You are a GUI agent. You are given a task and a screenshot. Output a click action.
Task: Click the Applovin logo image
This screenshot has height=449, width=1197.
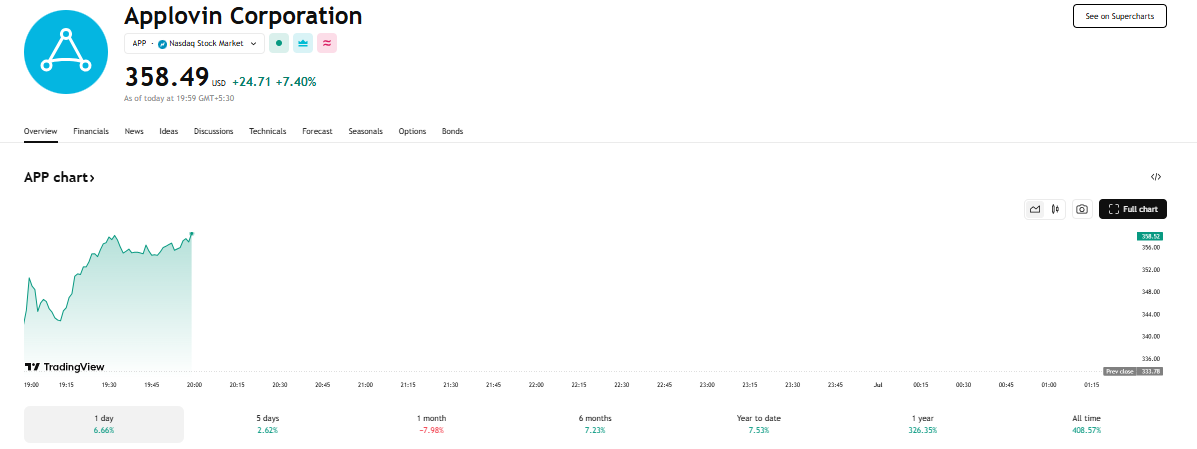click(66, 52)
